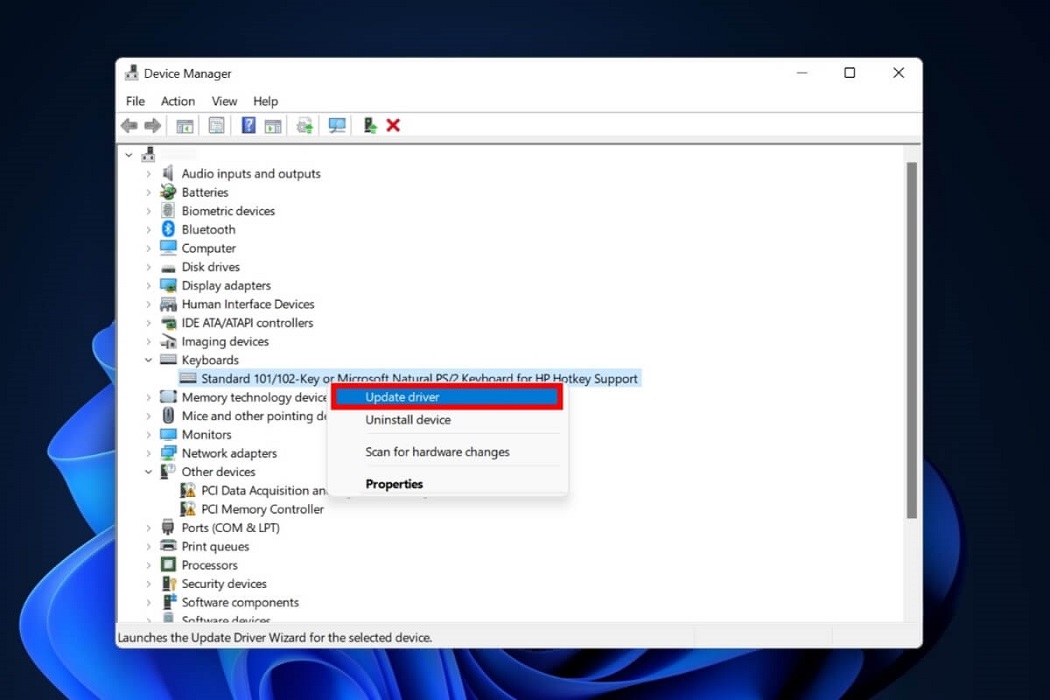Expand the Display adapters category
This screenshot has width=1050, height=700.
[147, 285]
